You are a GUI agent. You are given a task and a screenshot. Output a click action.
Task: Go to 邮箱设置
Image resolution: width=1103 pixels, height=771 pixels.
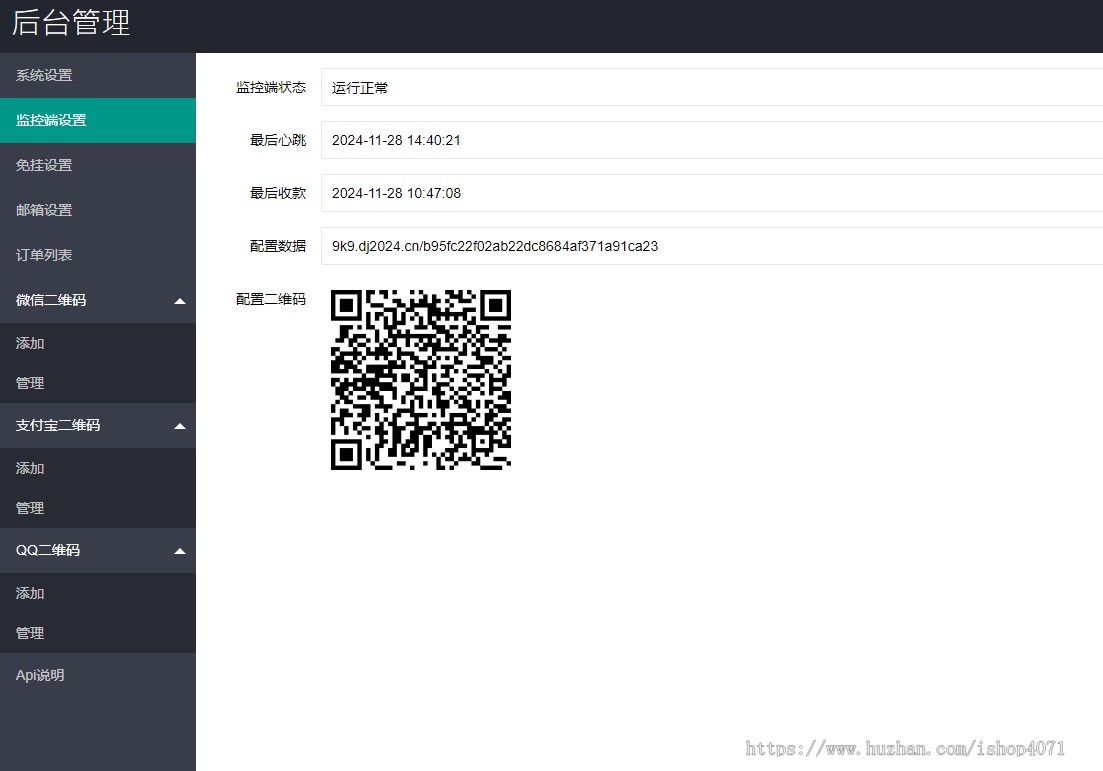click(98, 210)
